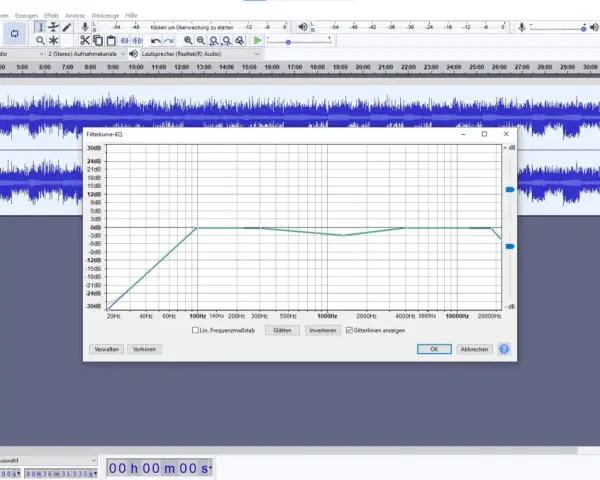Click the playback speed slider knob
Image resolution: width=600 pixels, height=480 pixels.
(288, 42)
